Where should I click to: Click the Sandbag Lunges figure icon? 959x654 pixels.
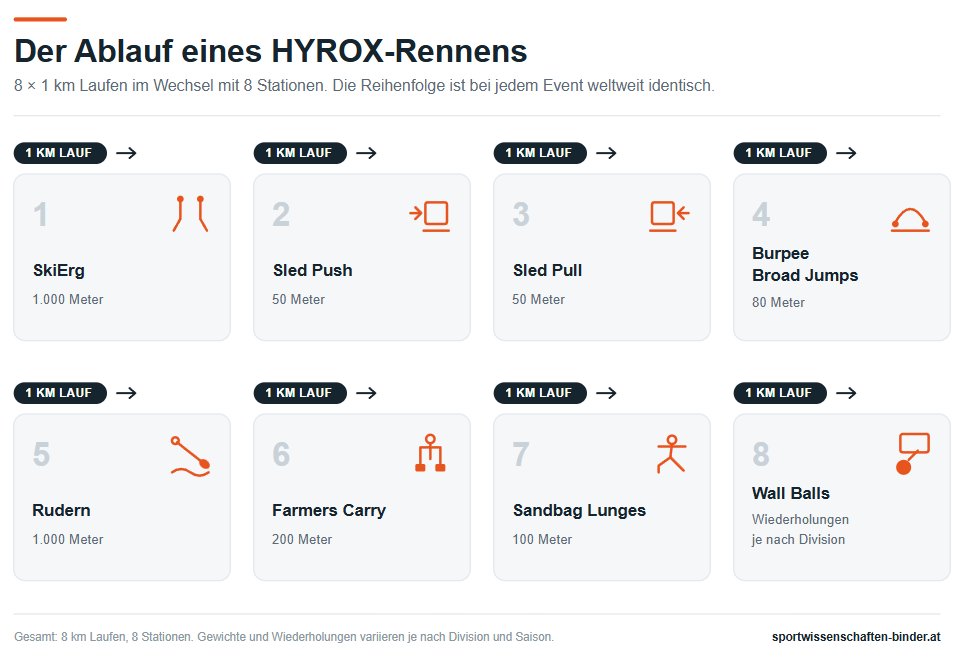coord(671,453)
